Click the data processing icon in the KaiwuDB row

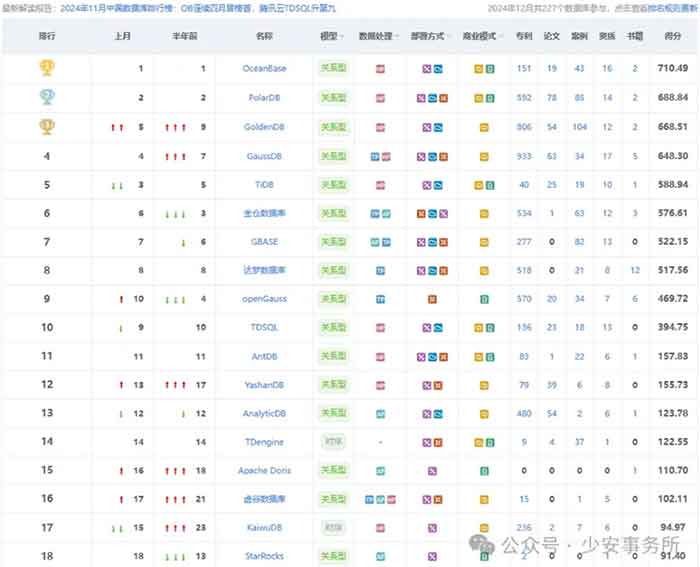pos(380,528)
